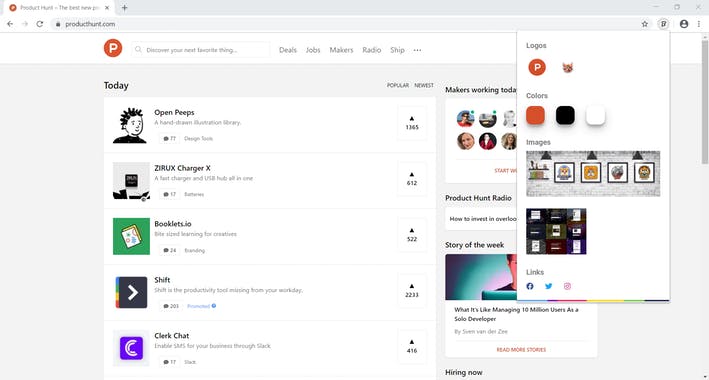Upvote ZIRUX Charger X with 612 votes
The height and width of the screenshot is (380, 709).
pyautogui.click(x=412, y=179)
